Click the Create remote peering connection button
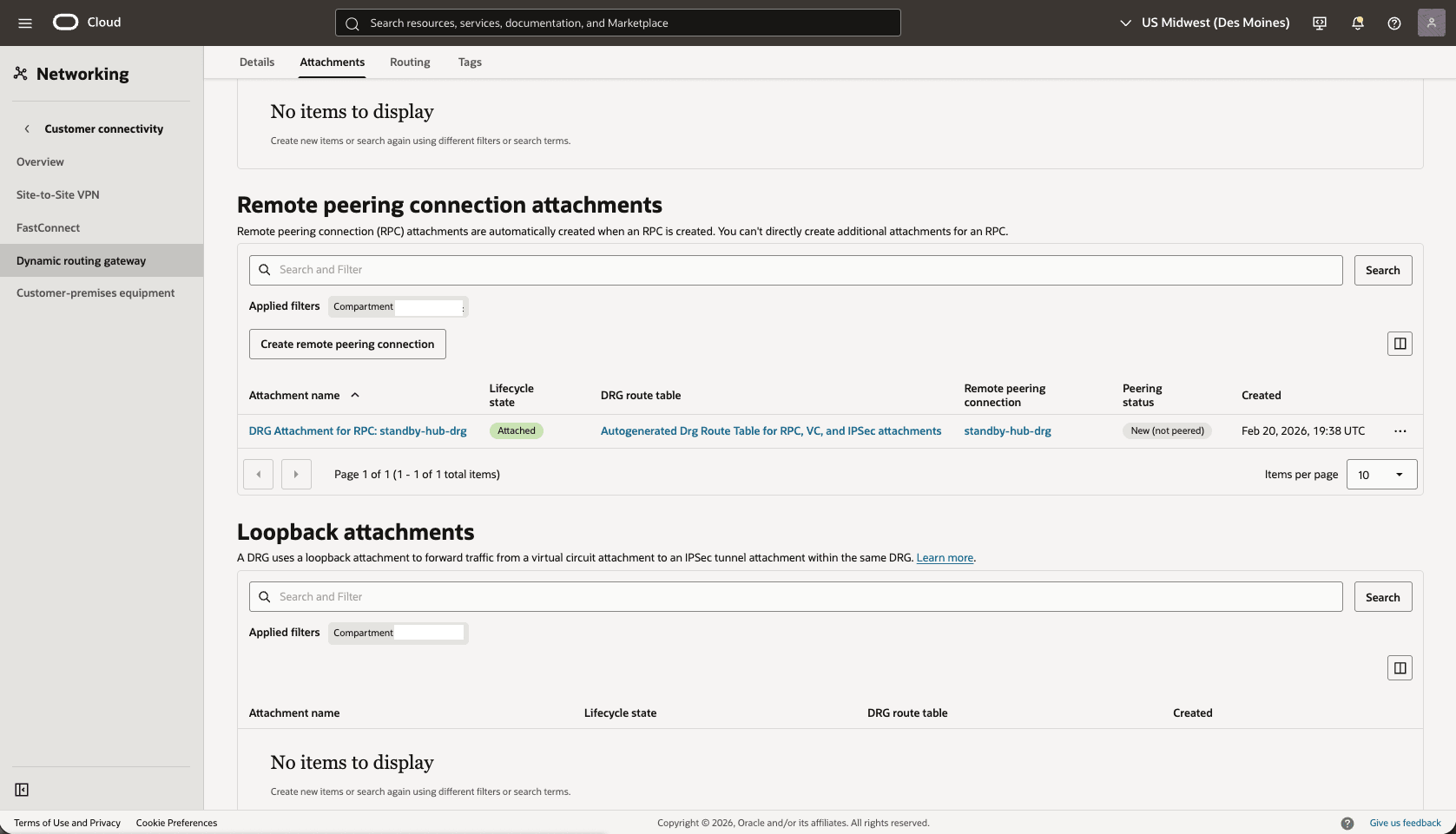 [346, 344]
